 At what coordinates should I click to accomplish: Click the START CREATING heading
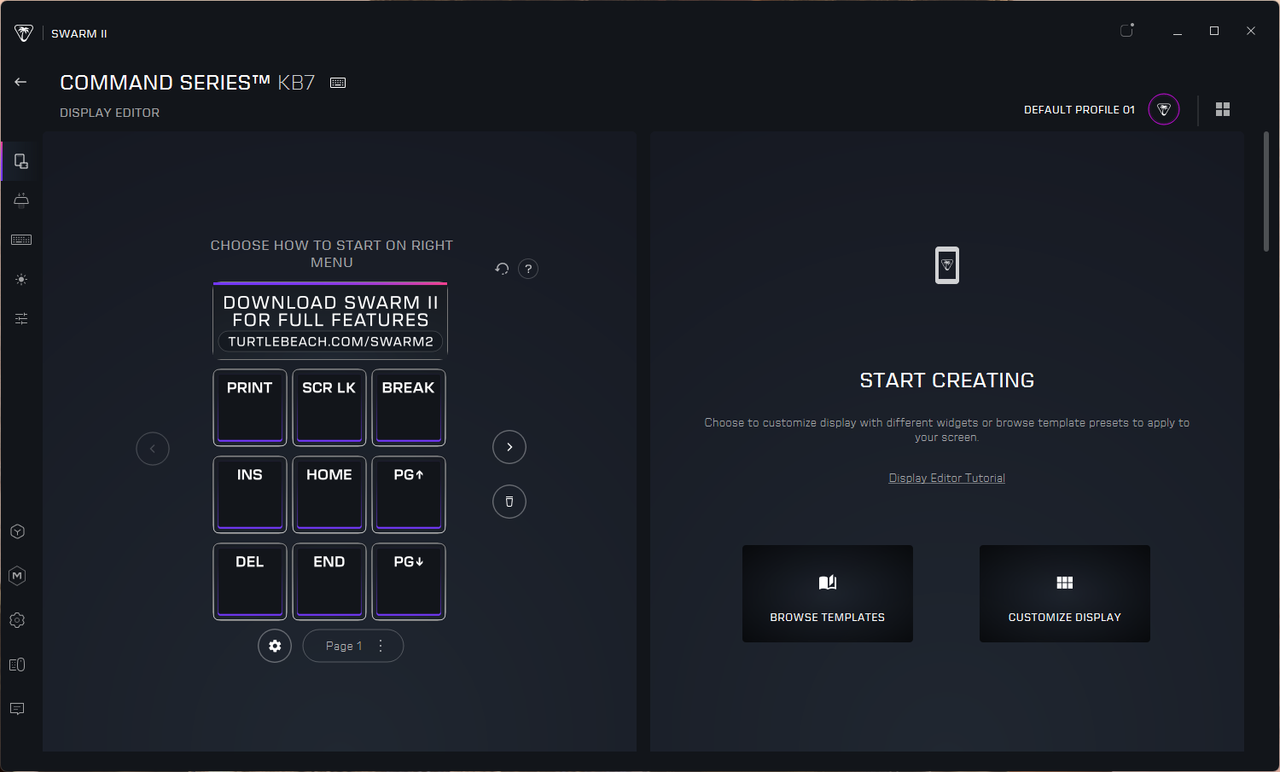coord(947,380)
